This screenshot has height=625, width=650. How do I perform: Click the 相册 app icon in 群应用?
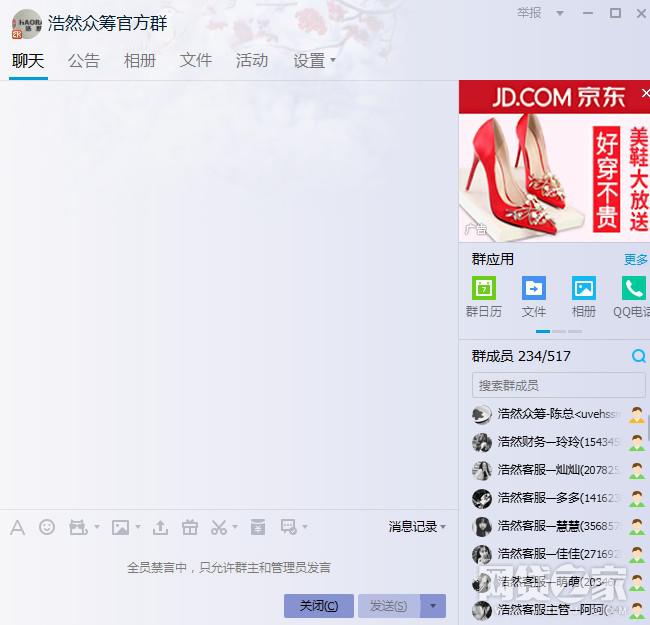(584, 289)
